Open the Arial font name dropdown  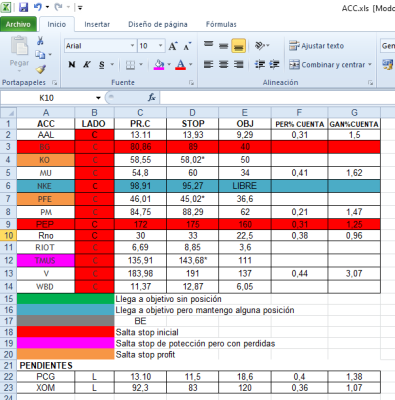tap(132, 46)
